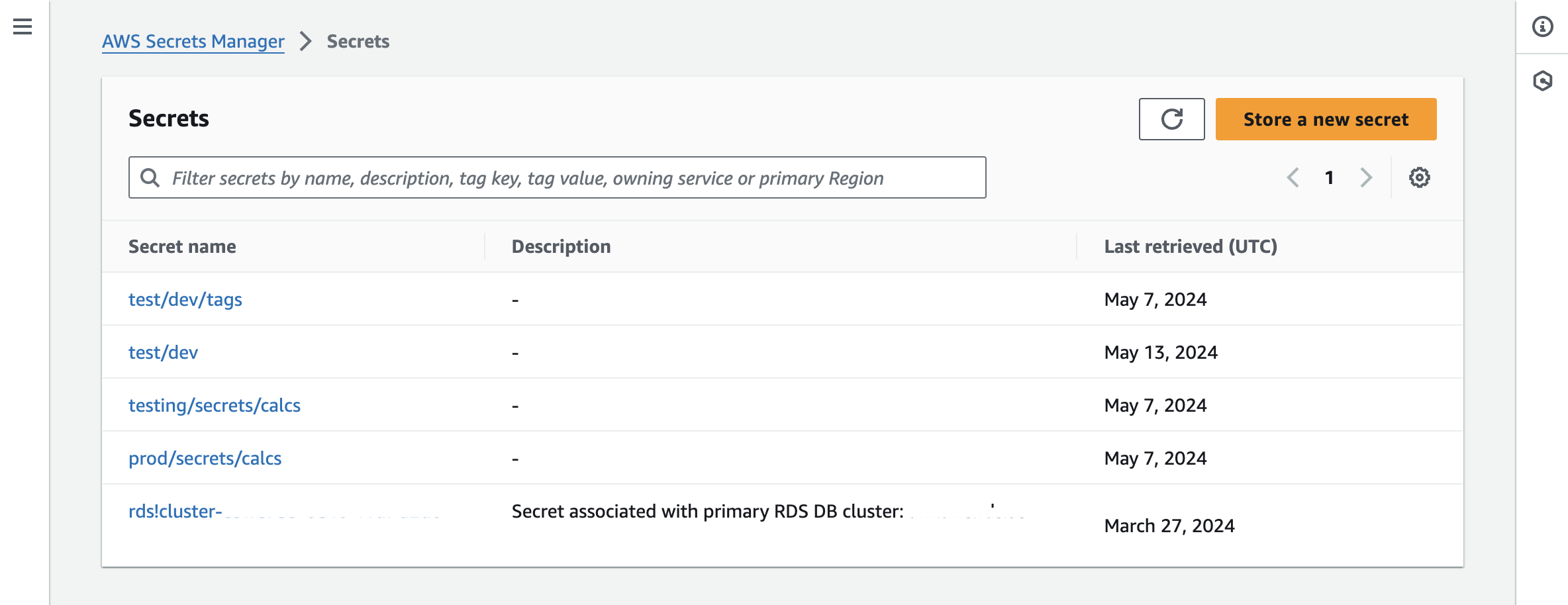
Task: Open the test/dev/tags secret
Action: (185, 299)
